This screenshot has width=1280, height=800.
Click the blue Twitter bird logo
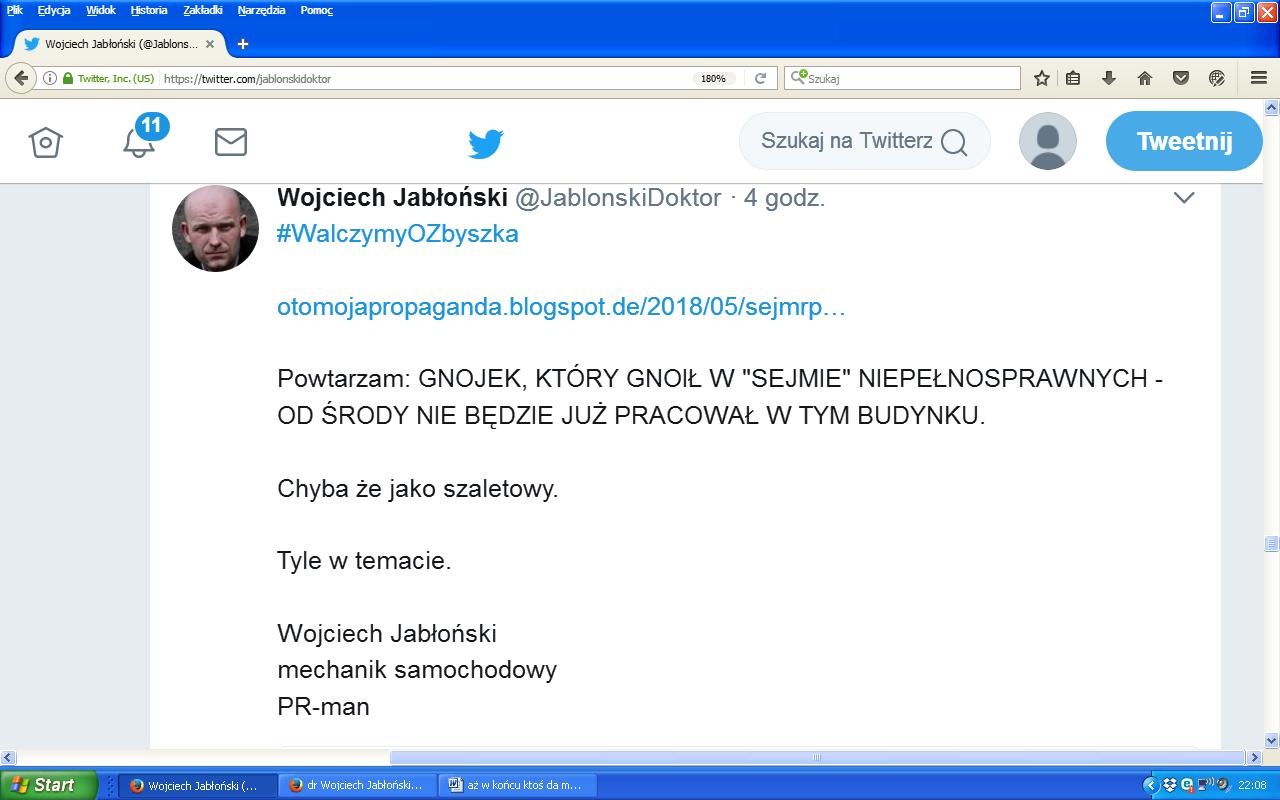click(x=486, y=144)
